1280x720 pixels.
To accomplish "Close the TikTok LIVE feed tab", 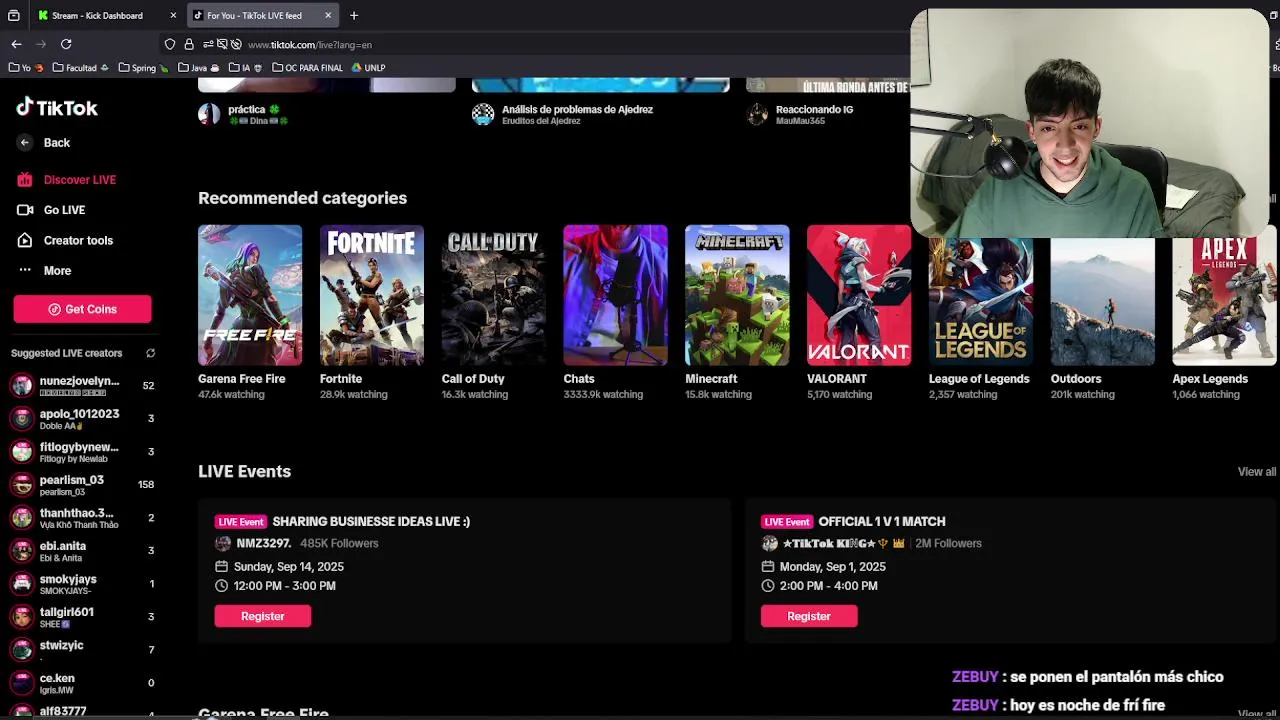I will (x=328, y=15).
